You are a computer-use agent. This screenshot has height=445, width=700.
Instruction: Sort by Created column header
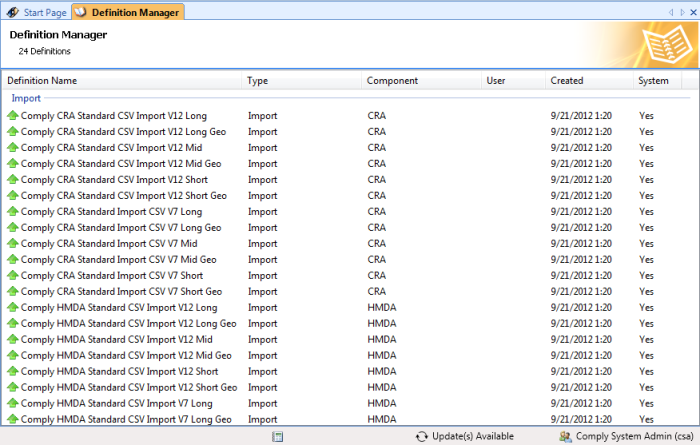coord(589,81)
